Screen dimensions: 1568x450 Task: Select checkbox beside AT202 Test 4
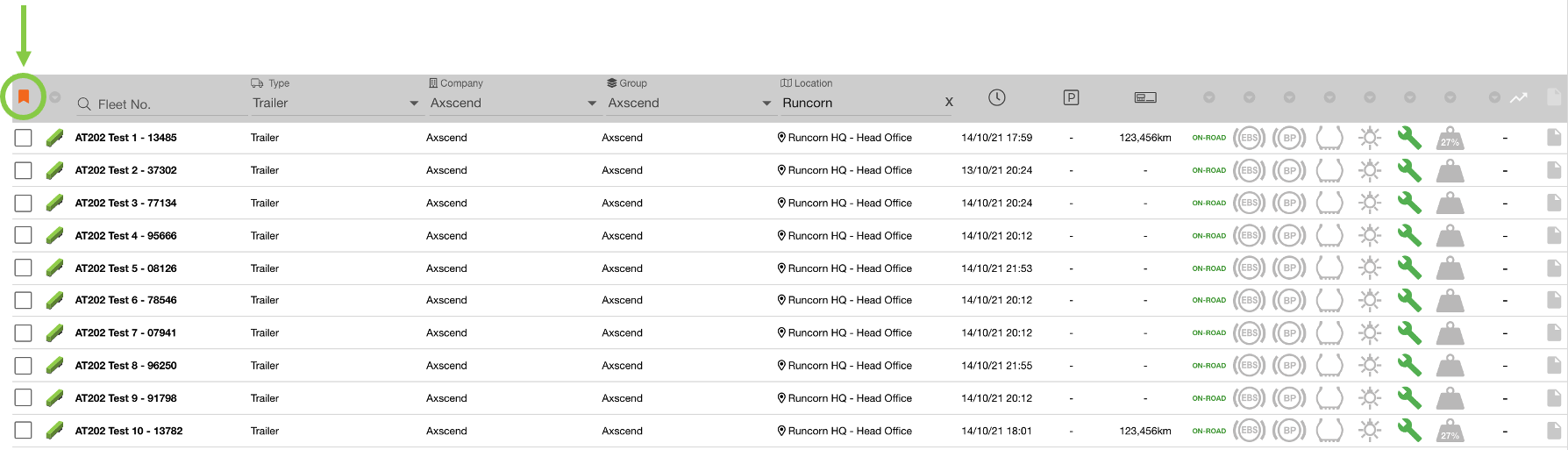click(x=24, y=236)
